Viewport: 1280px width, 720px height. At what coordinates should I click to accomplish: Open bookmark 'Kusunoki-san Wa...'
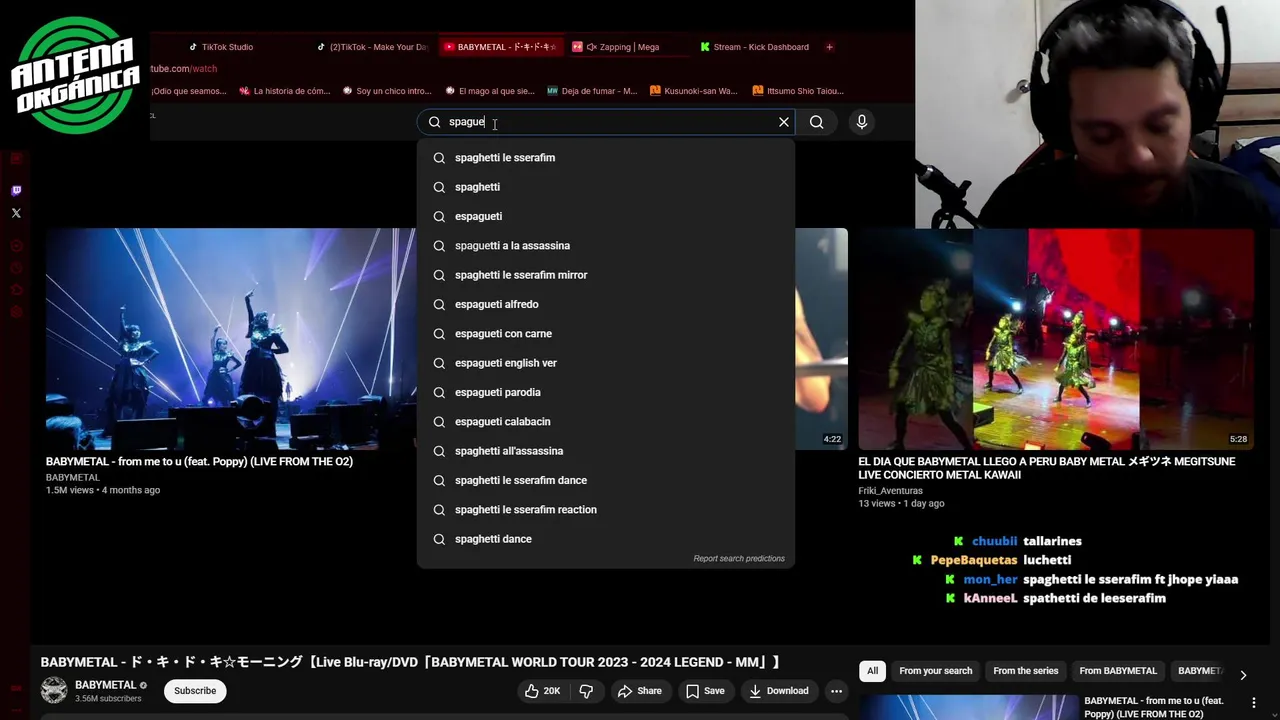click(x=694, y=91)
